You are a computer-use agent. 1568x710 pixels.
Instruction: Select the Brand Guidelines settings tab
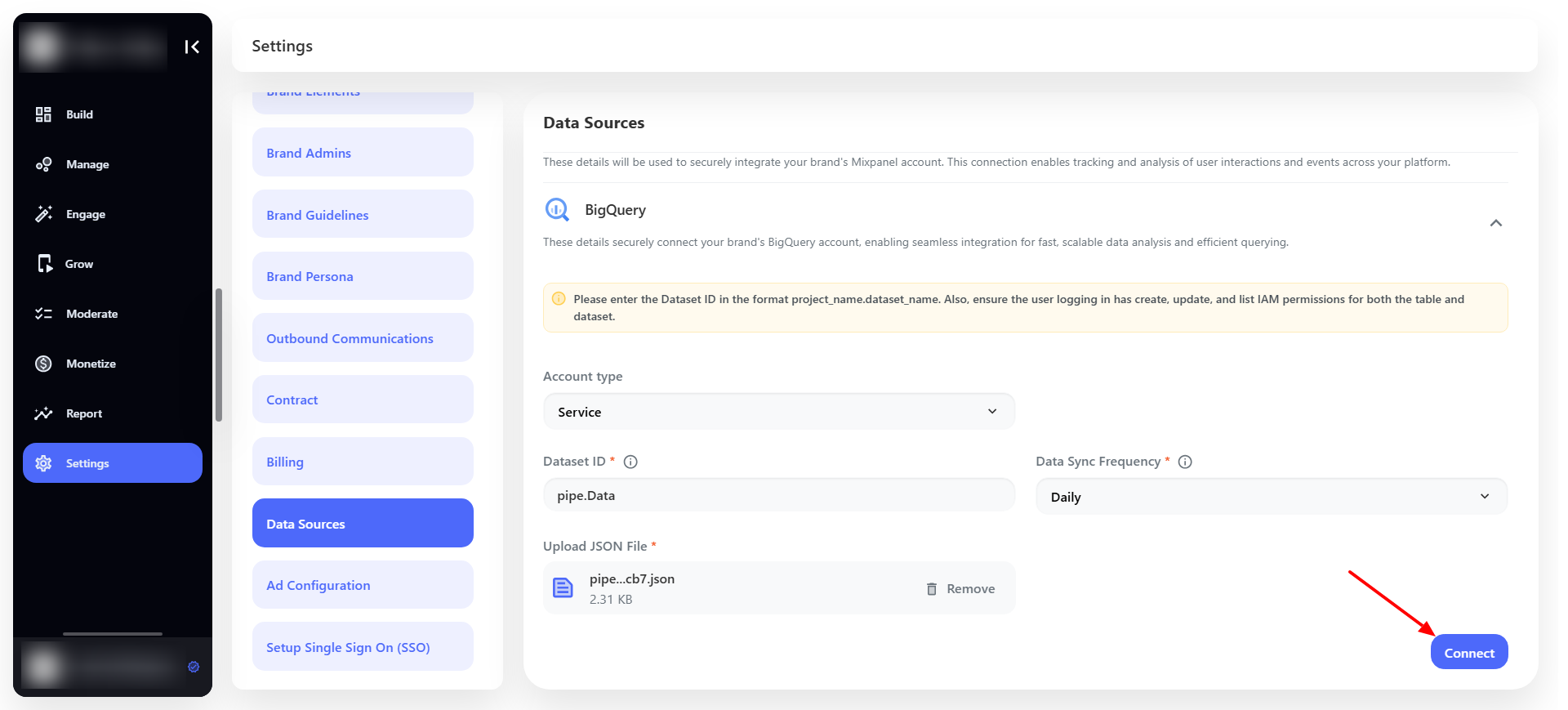point(363,215)
